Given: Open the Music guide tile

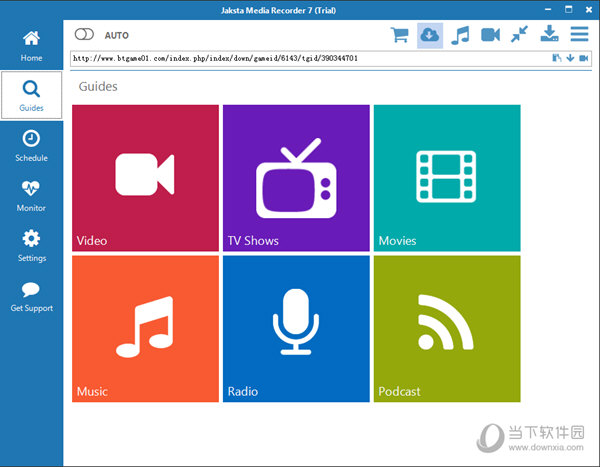Looking at the screenshot, I should (145, 329).
